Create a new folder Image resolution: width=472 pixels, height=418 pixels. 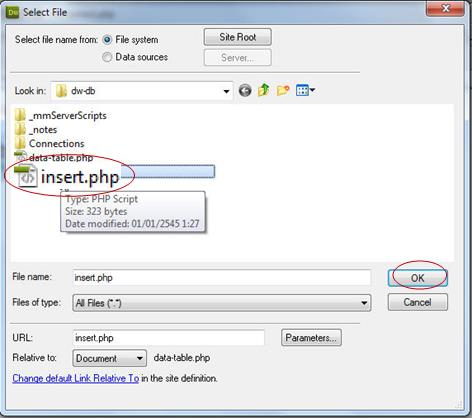click(x=283, y=90)
